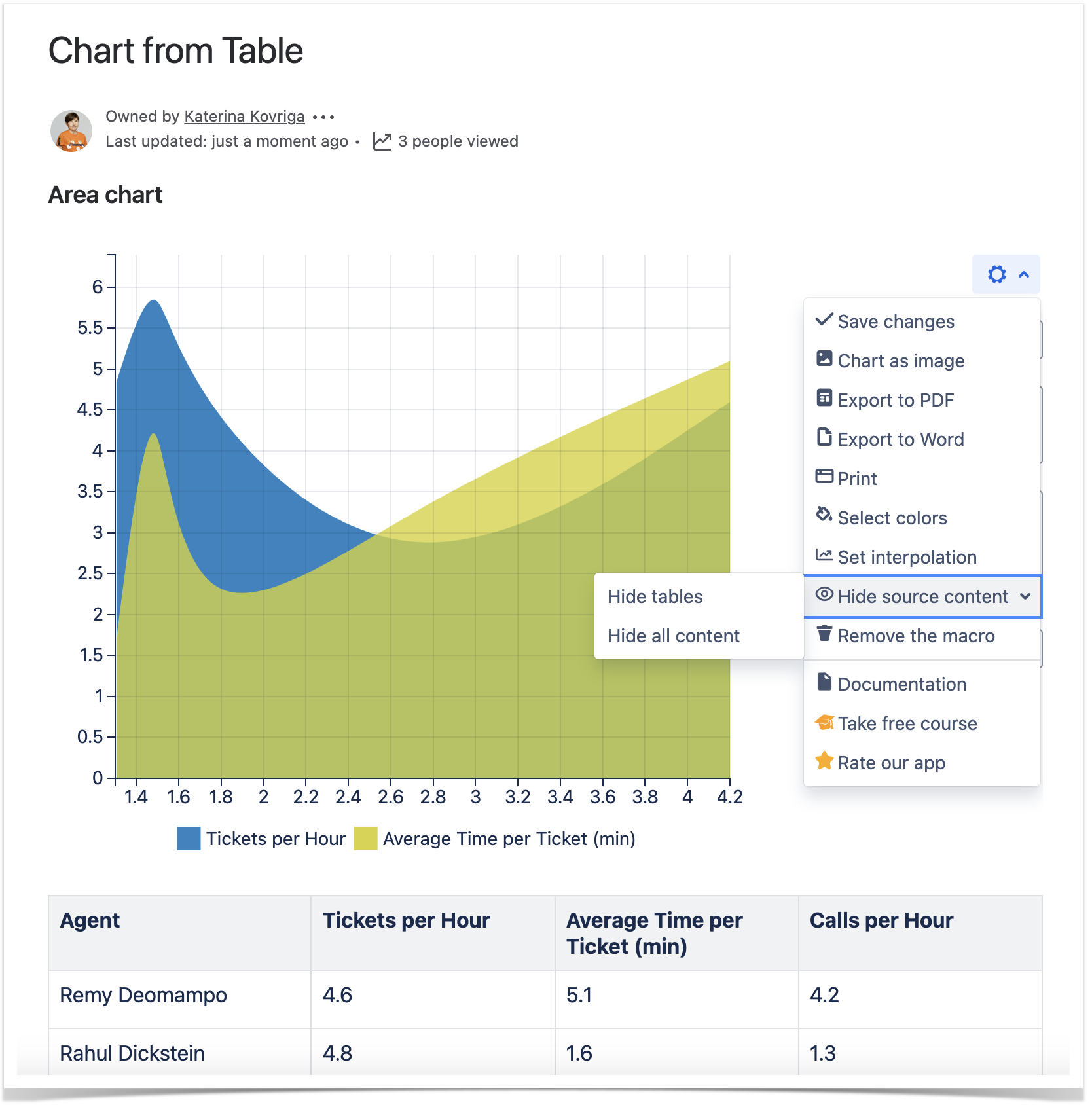Select Hide all content option

673,636
